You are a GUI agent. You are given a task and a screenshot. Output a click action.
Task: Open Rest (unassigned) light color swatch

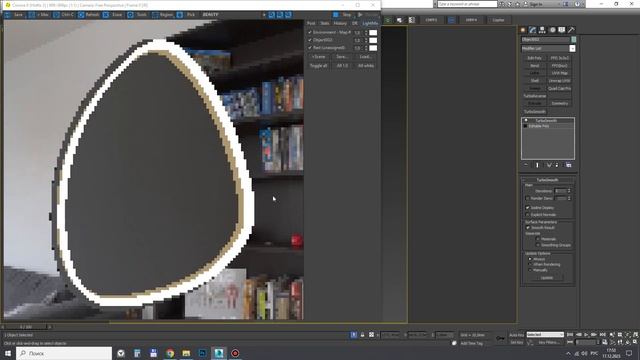373,48
